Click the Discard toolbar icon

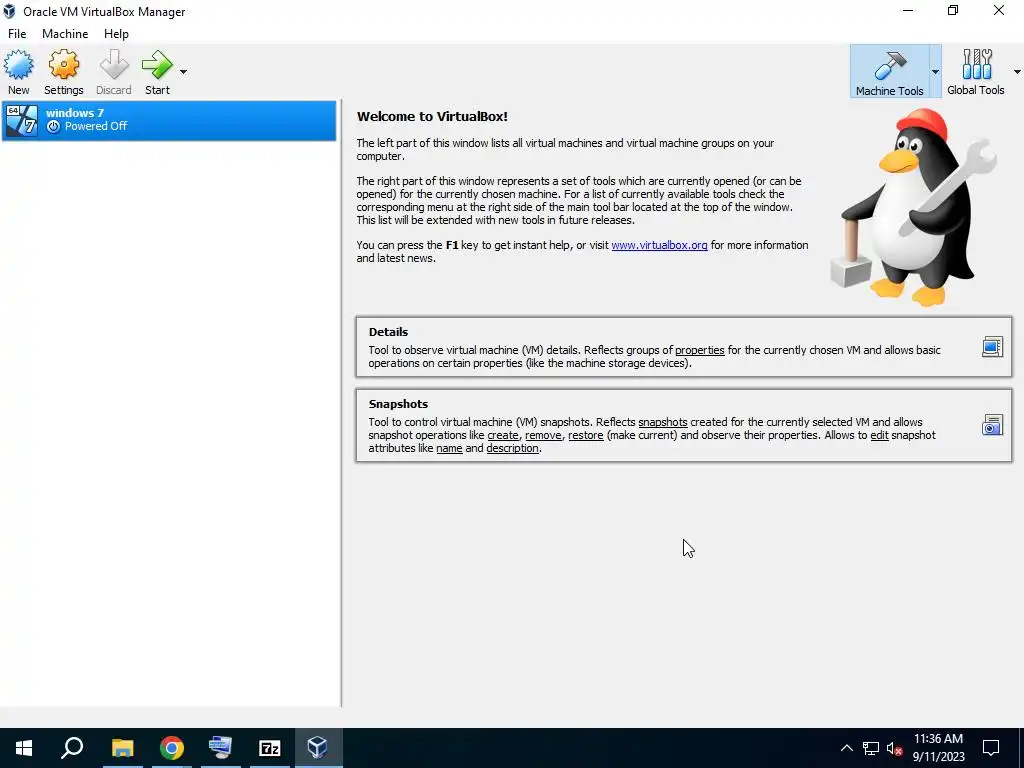coord(114,72)
